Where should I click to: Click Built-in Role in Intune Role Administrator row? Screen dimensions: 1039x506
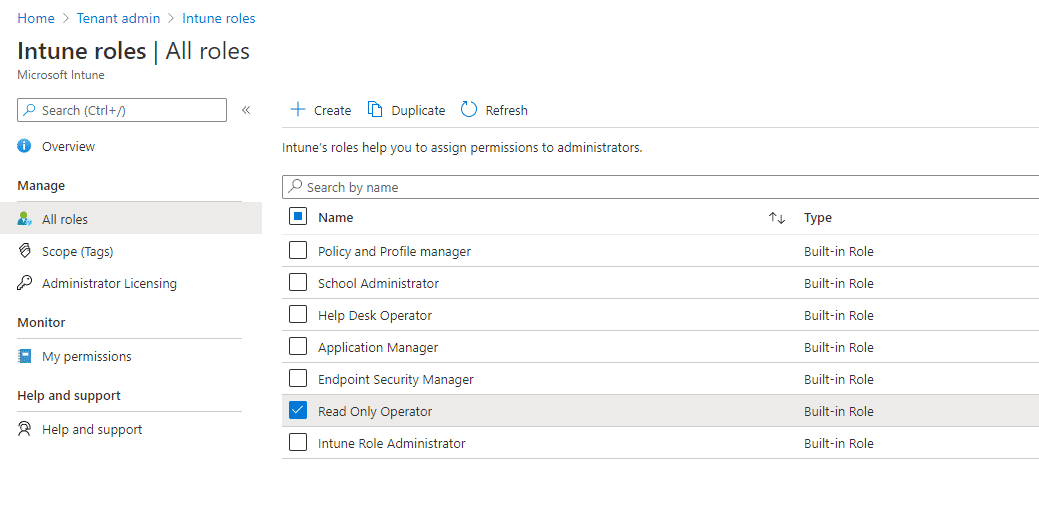pyautogui.click(x=839, y=443)
